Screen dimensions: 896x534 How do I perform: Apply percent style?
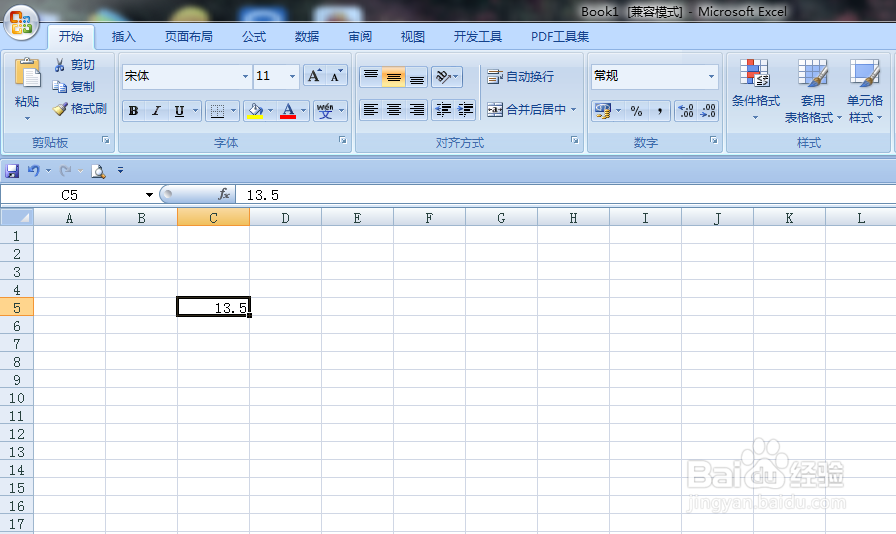(x=637, y=111)
